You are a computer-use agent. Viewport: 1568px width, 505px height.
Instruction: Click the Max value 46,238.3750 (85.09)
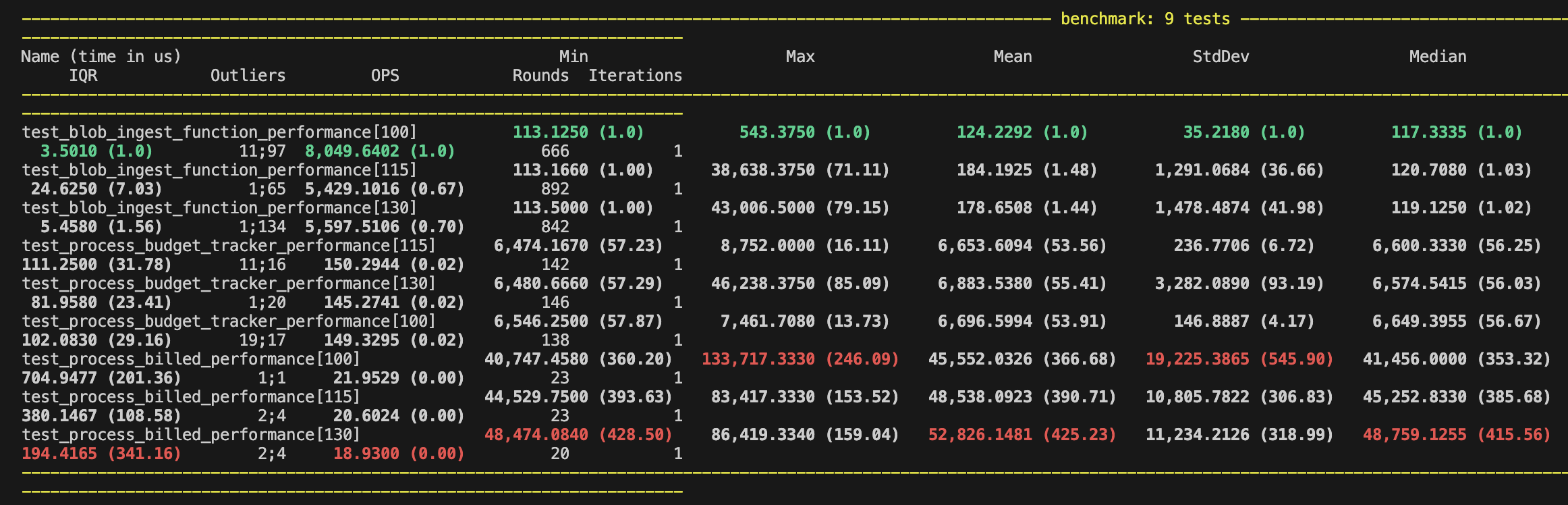[800, 284]
